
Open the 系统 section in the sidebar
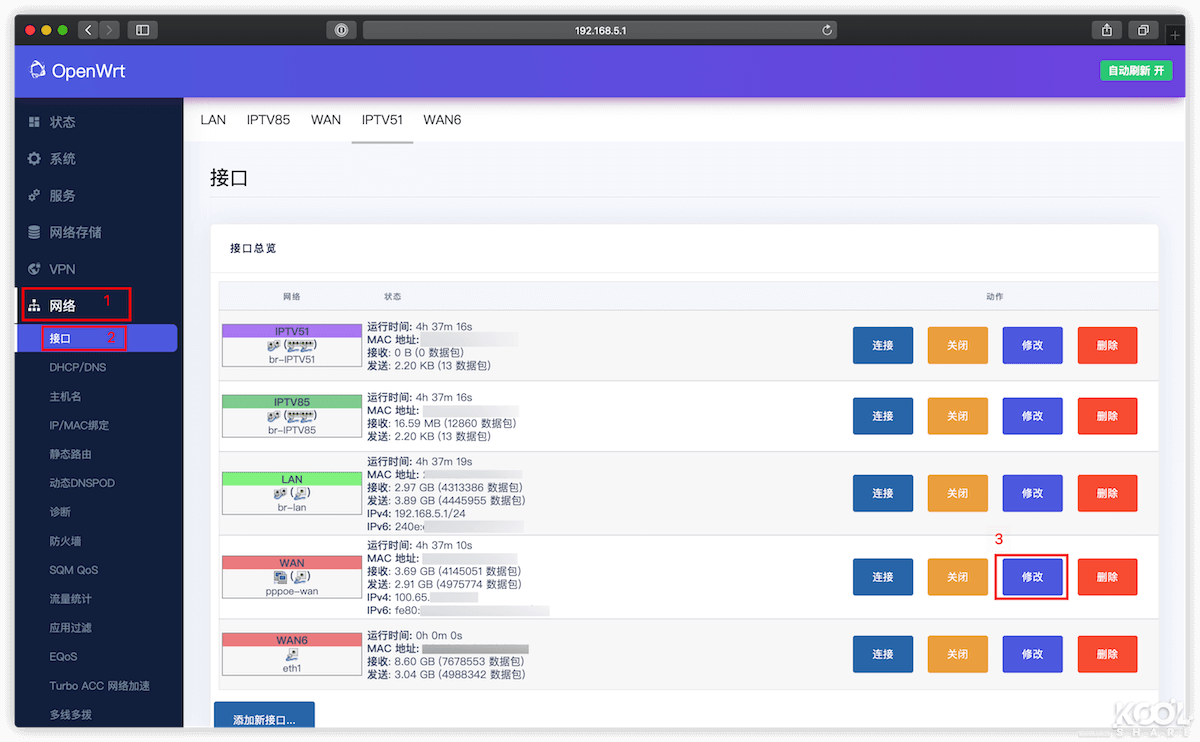tap(60, 158)
